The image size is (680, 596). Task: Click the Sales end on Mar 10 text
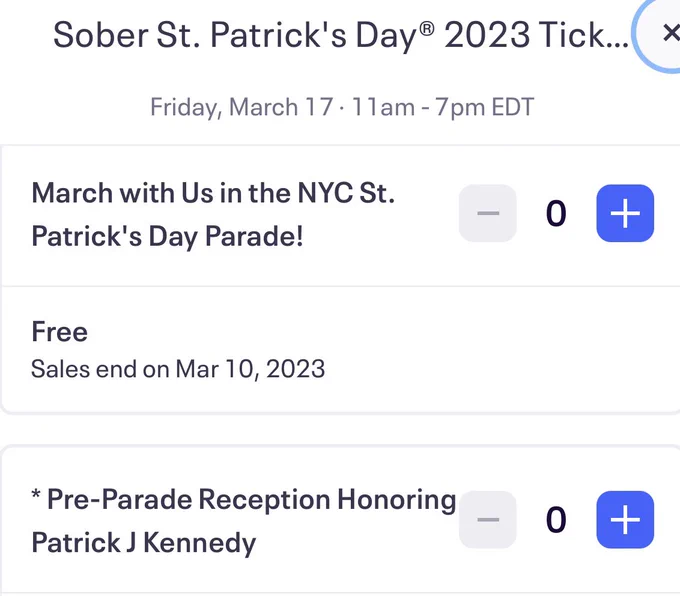point(178,369)
